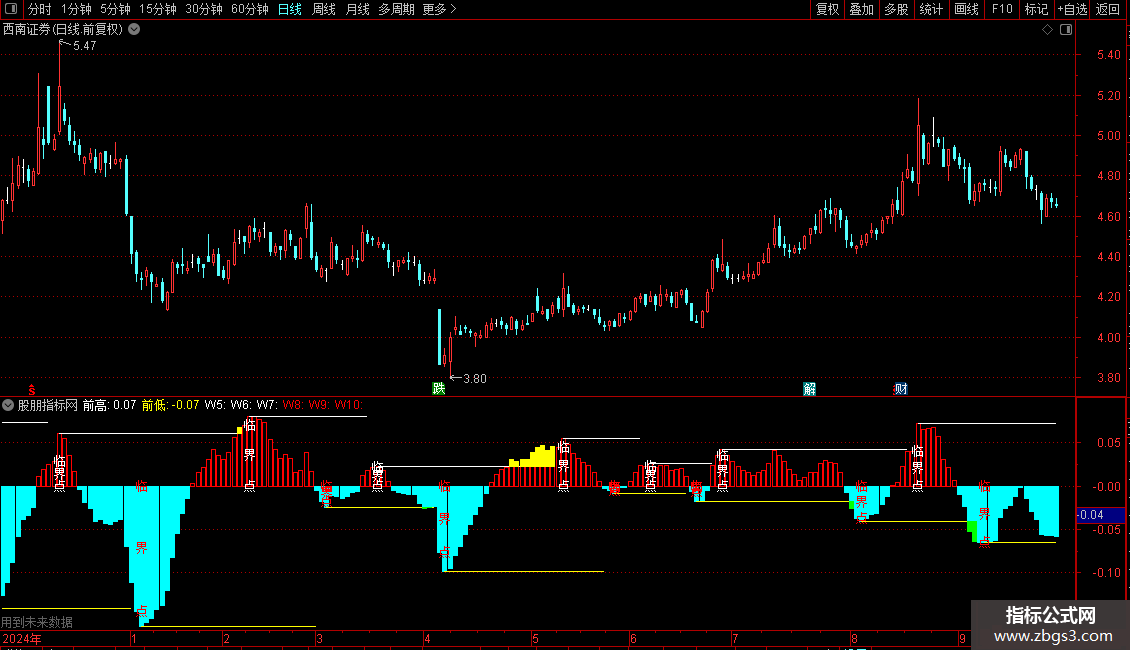Open the red S signal marker

[31, 389]
